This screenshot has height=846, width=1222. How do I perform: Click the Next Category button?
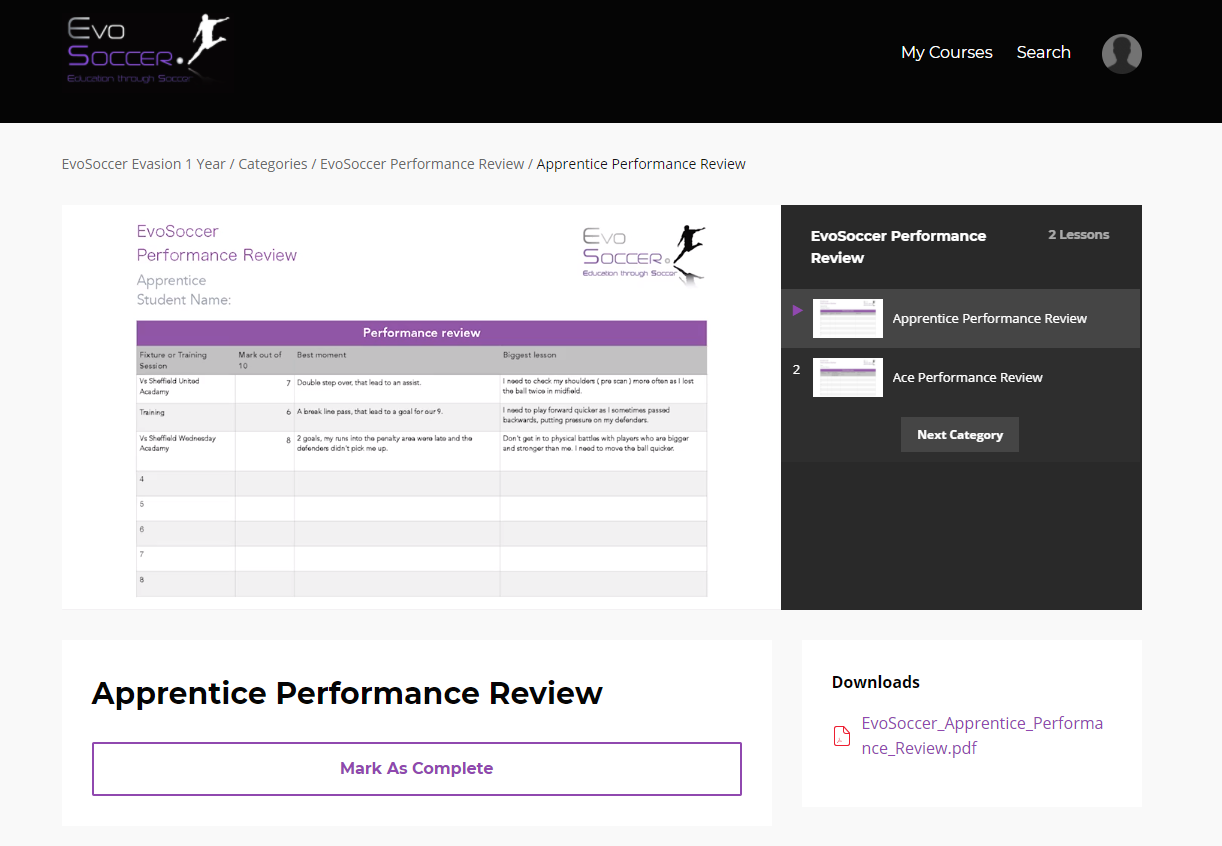pos(960,435)
